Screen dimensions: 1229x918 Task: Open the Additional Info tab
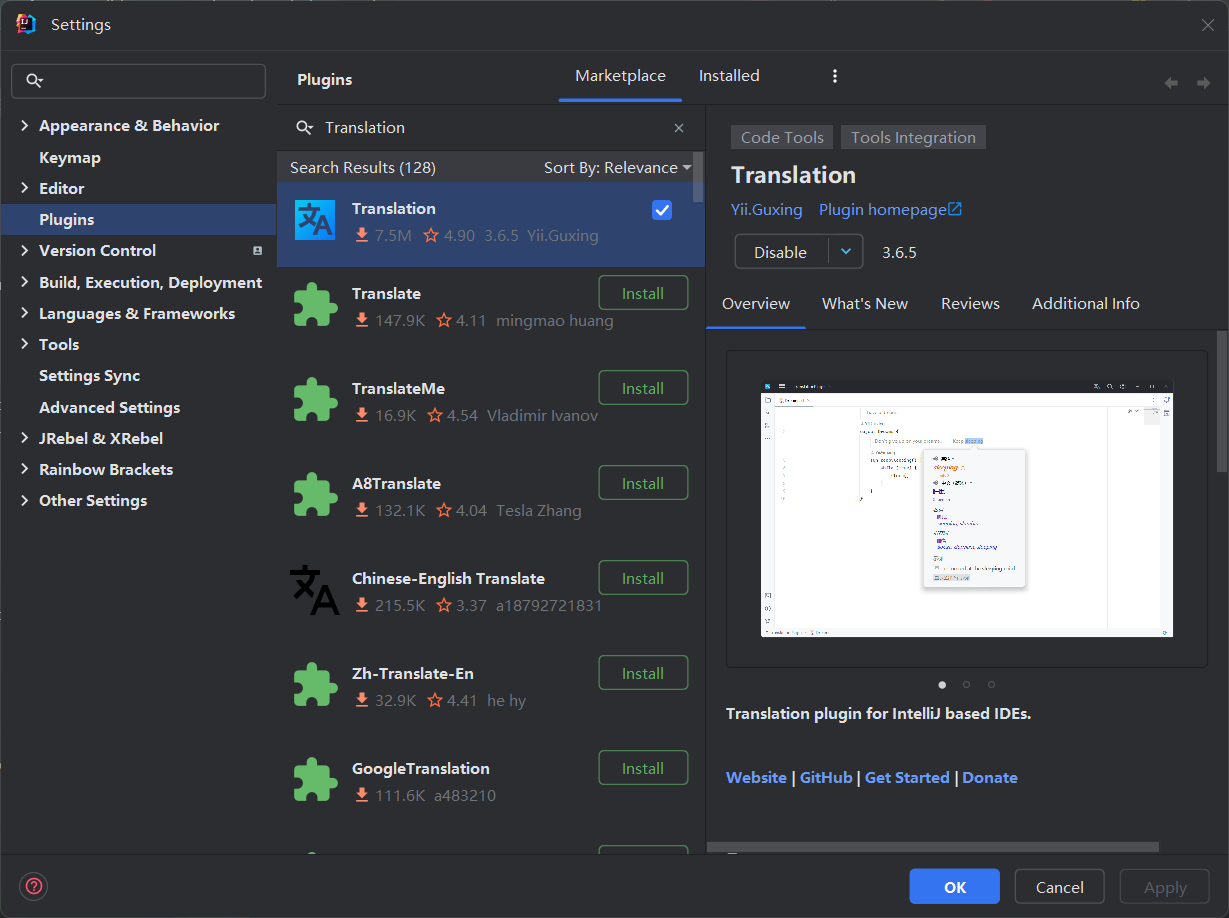(1086, 304)
